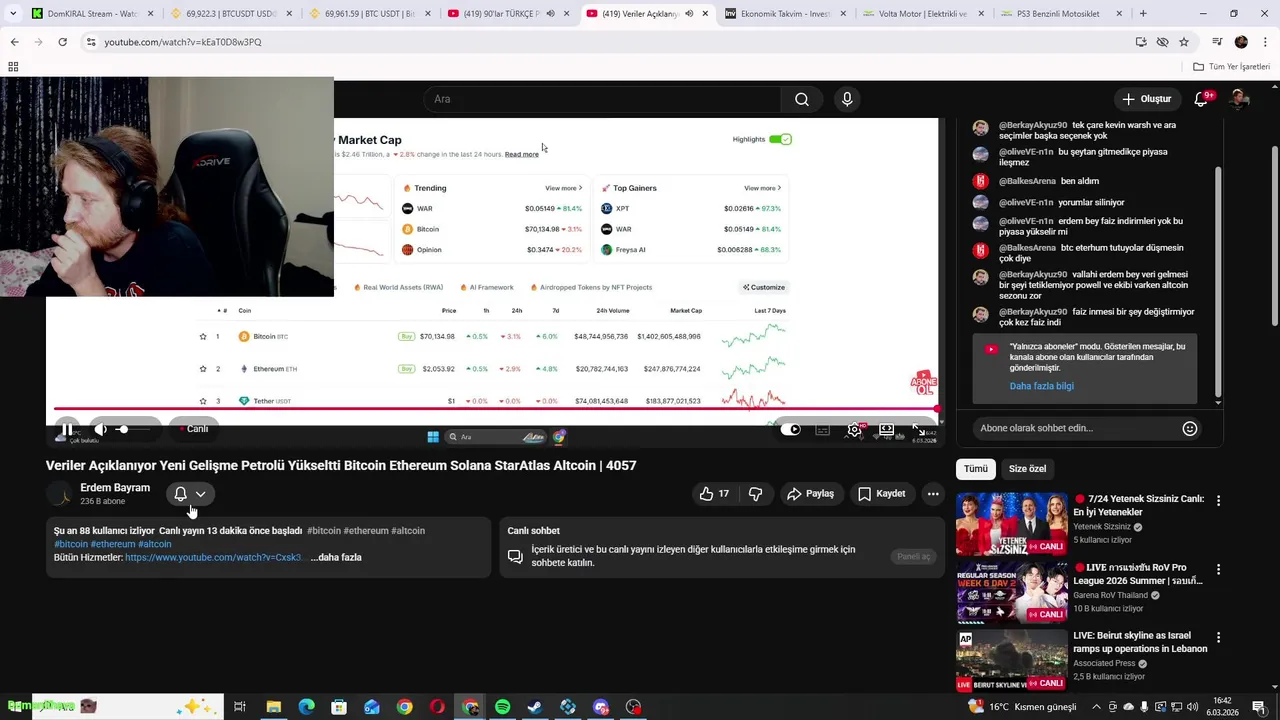Open RoV Pro League live thumbnail
The width and height of the screenshot is (1280, 720).
(1011, 592)
